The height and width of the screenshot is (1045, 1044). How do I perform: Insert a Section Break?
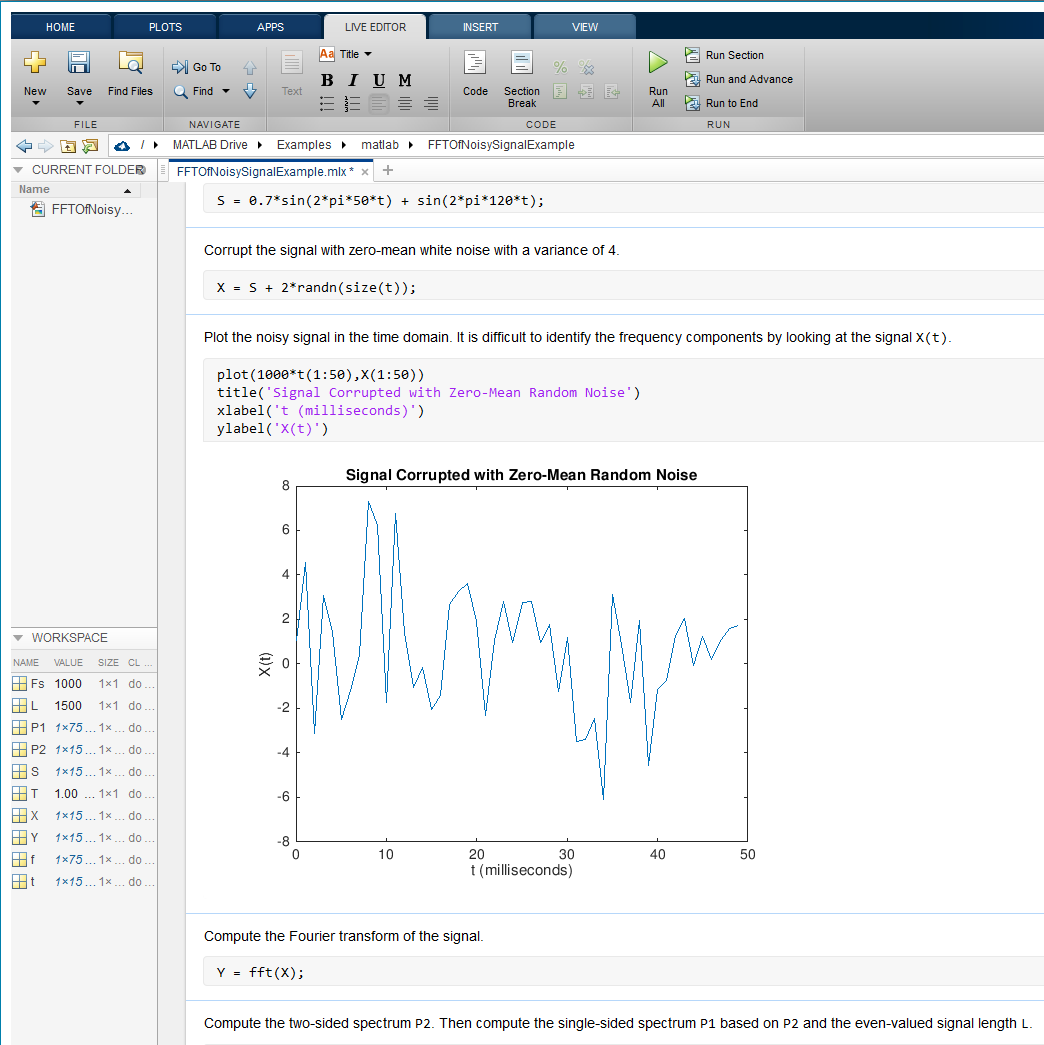coord(521,65)
